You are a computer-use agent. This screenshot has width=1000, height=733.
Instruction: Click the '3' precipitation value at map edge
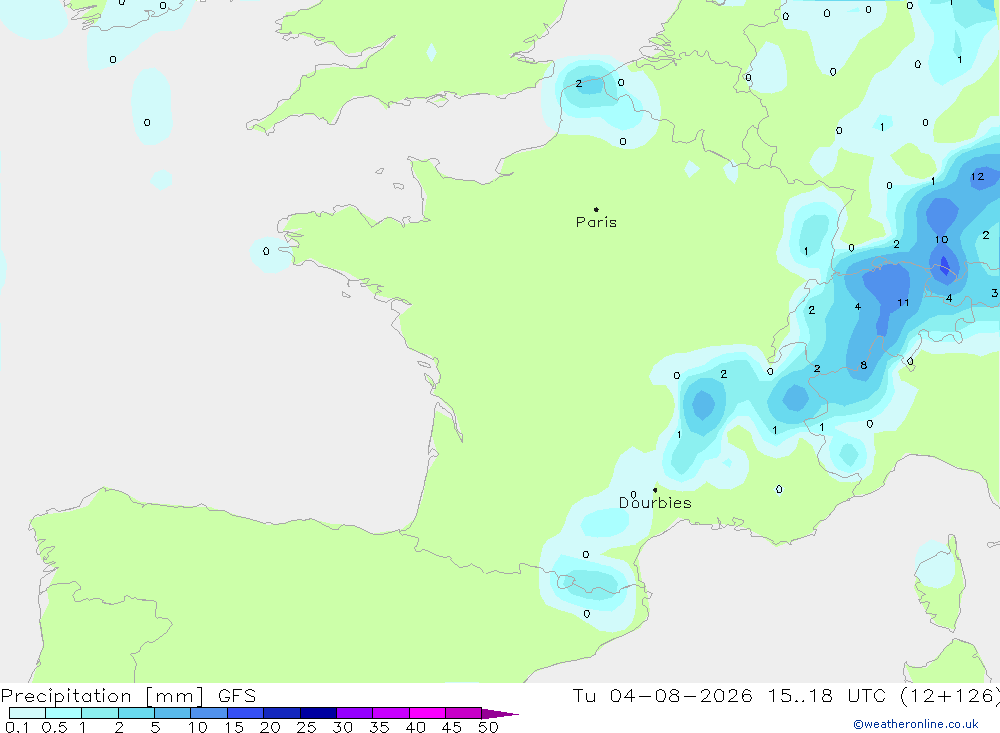pos(994,293)
